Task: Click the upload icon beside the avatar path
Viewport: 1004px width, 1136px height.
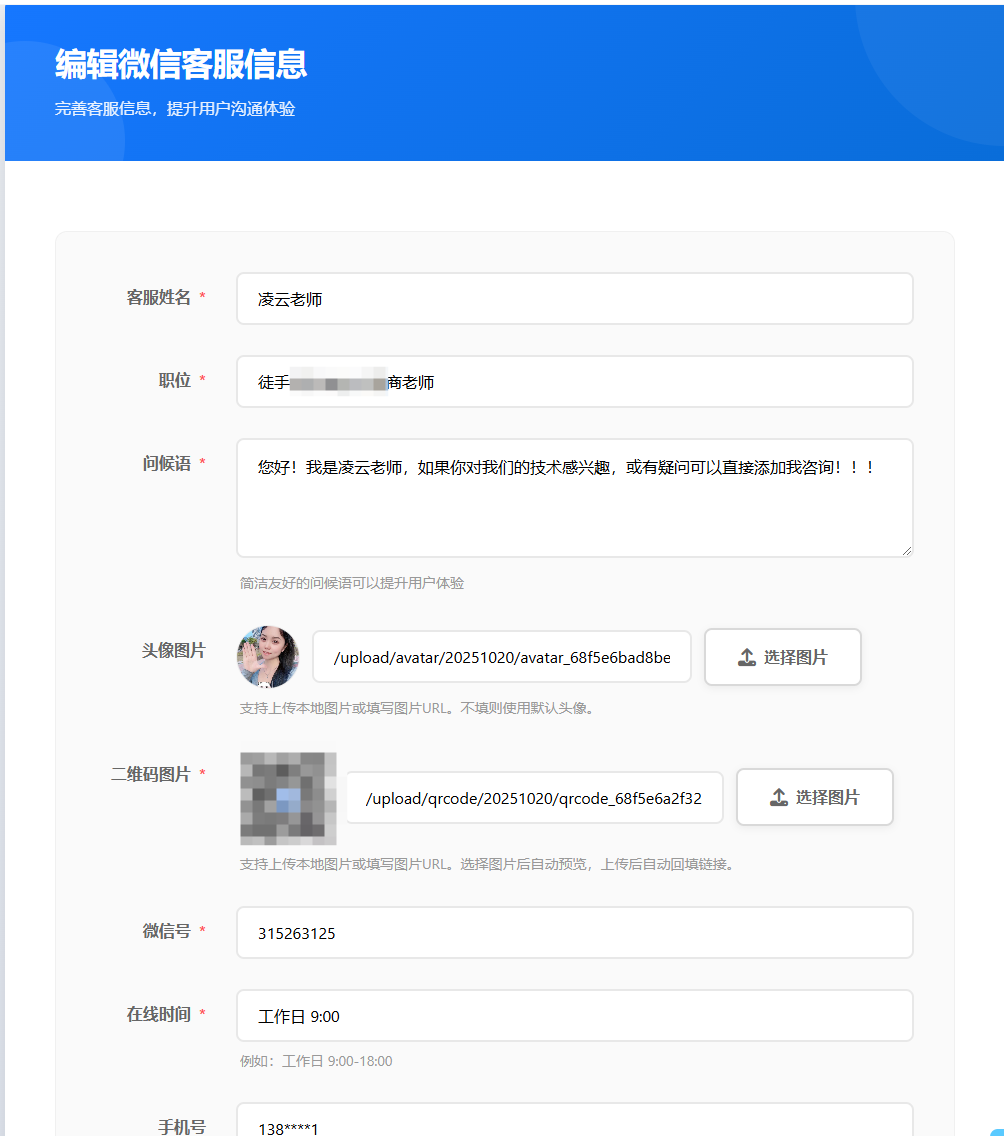Action: coord(747,657)
